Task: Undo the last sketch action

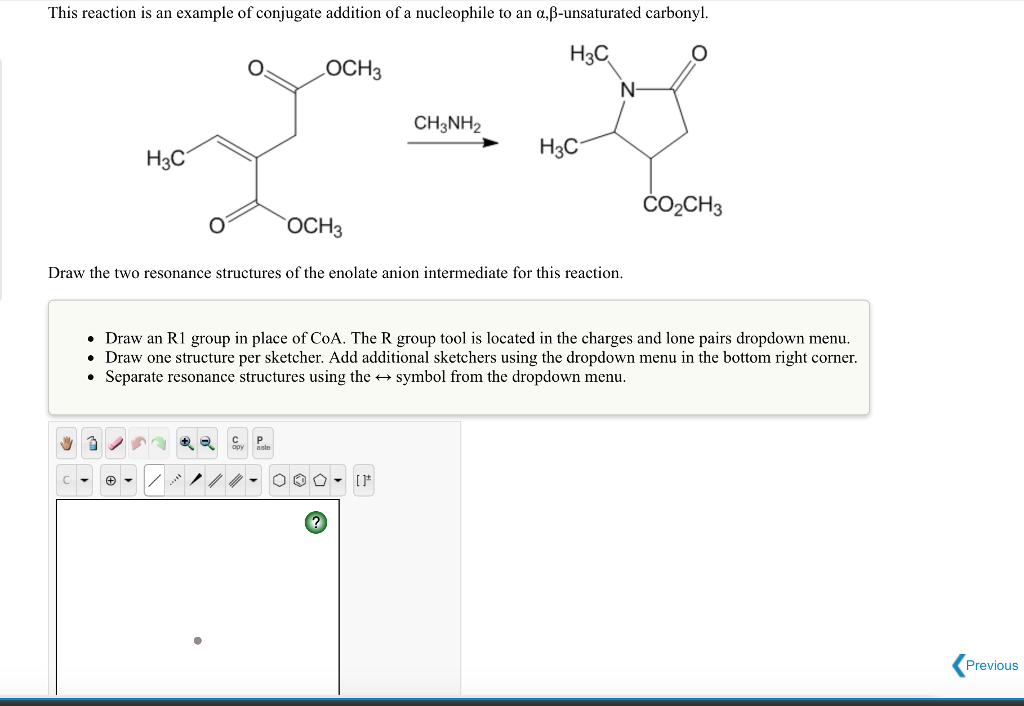Action: tap(138, 443)
